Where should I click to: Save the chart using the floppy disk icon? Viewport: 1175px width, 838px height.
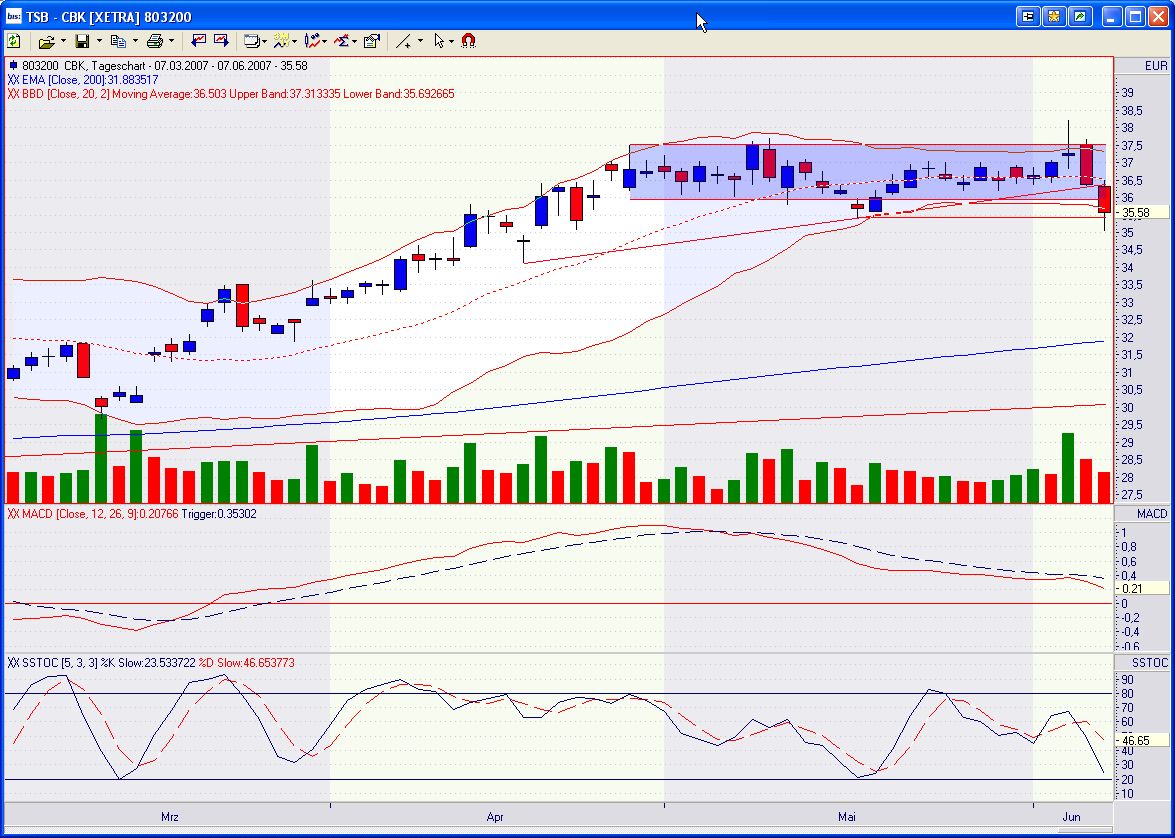pyautogui.click(x=82, y=41)
